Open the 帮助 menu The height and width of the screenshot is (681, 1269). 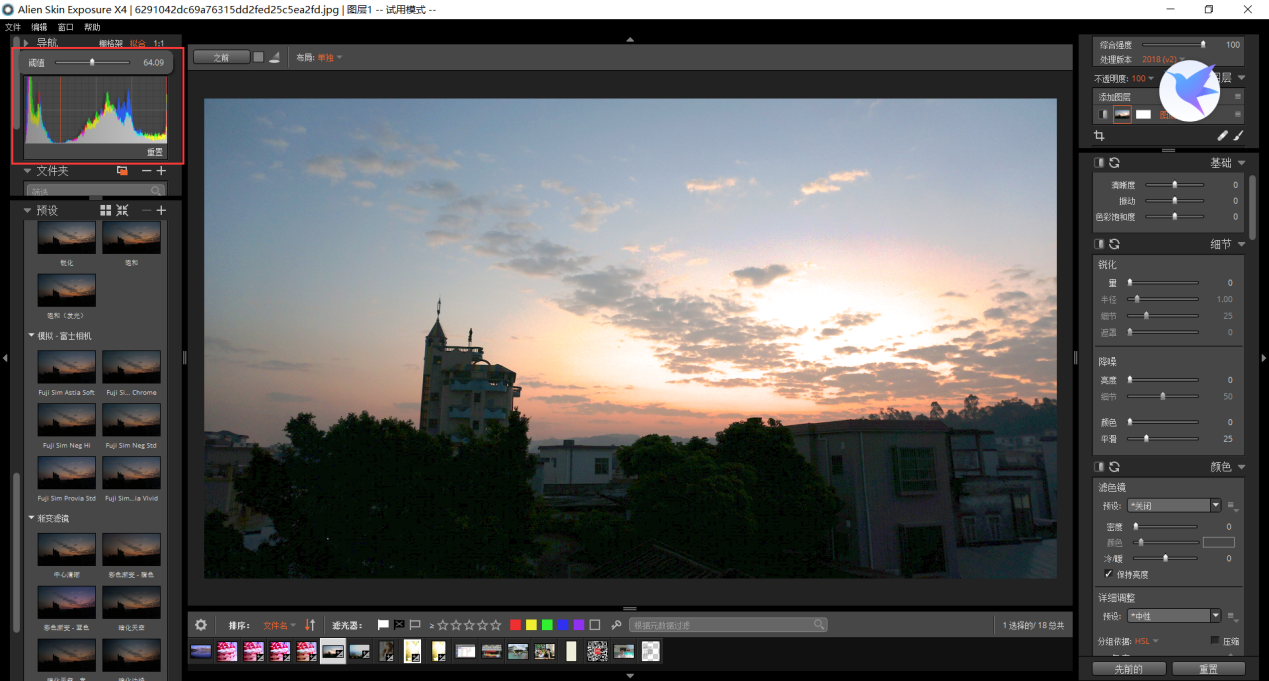point(92,27)
